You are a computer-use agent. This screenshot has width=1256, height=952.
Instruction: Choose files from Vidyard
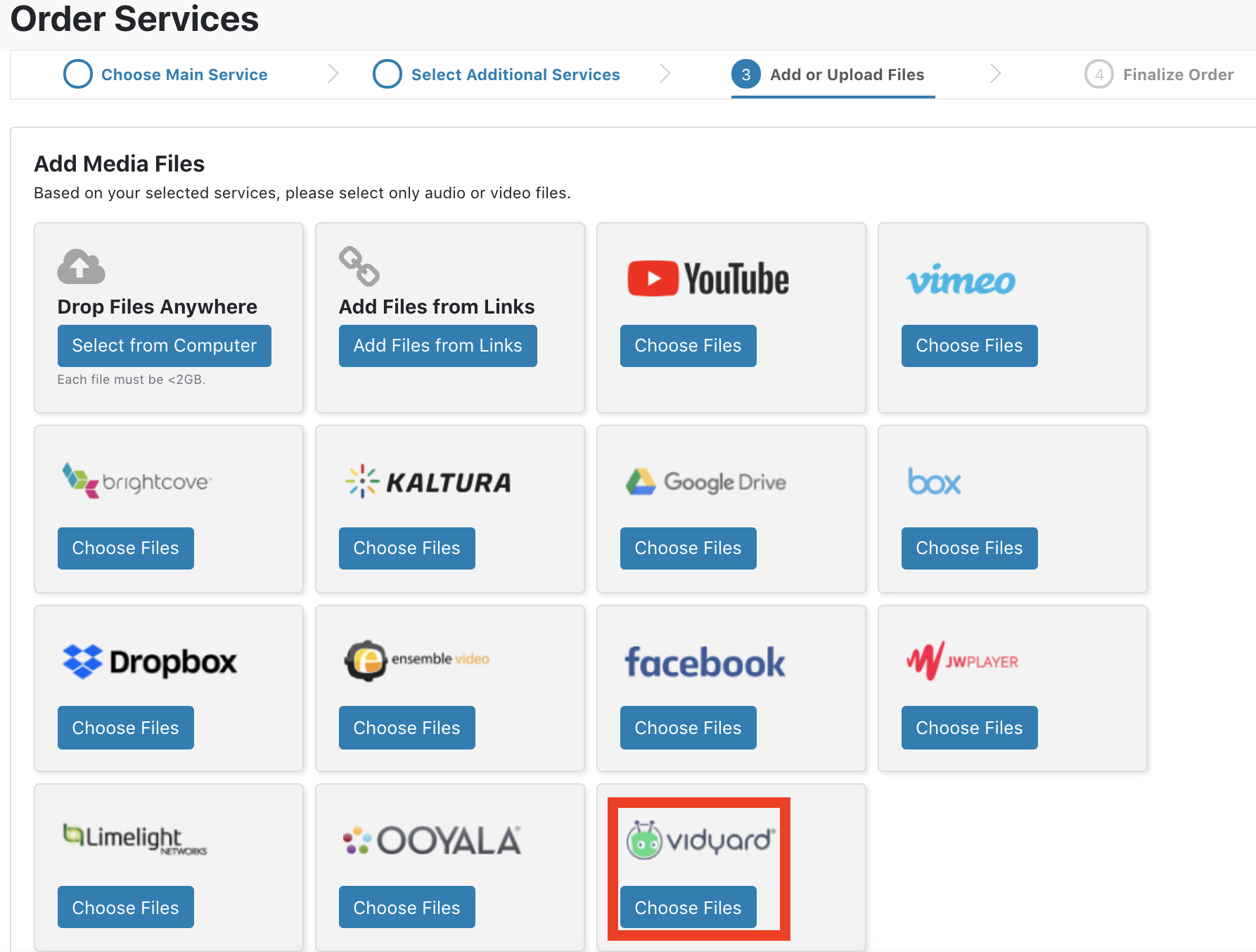688,907
